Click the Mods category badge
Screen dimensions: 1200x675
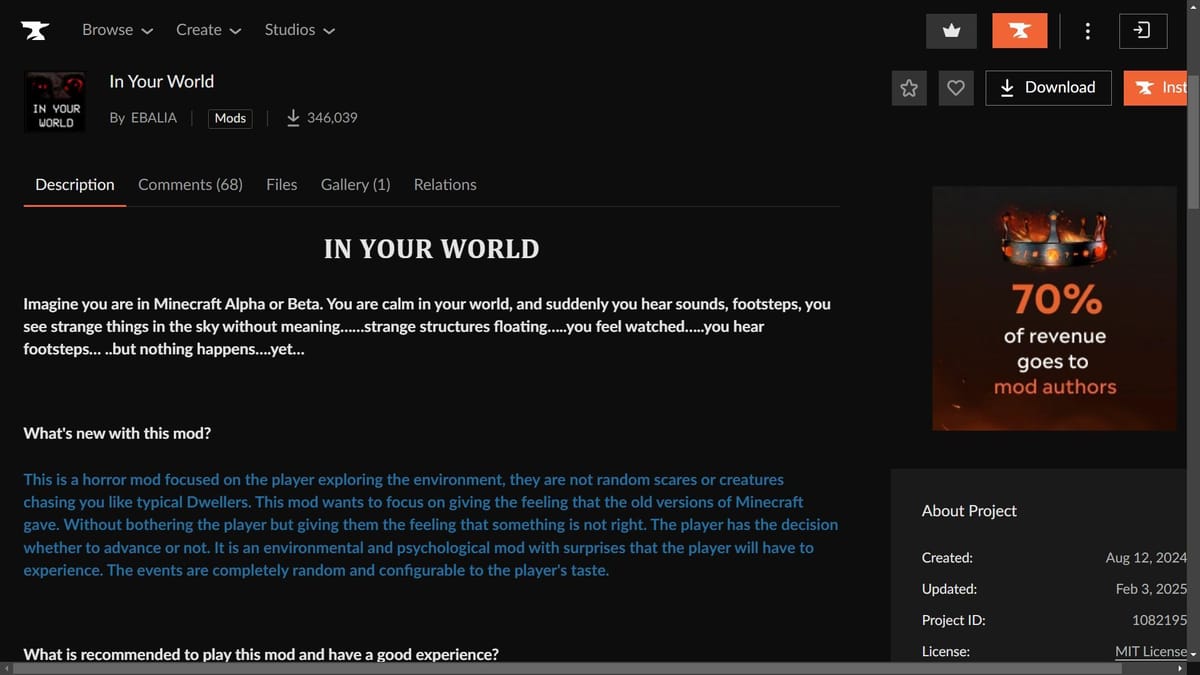coord(230,118)
